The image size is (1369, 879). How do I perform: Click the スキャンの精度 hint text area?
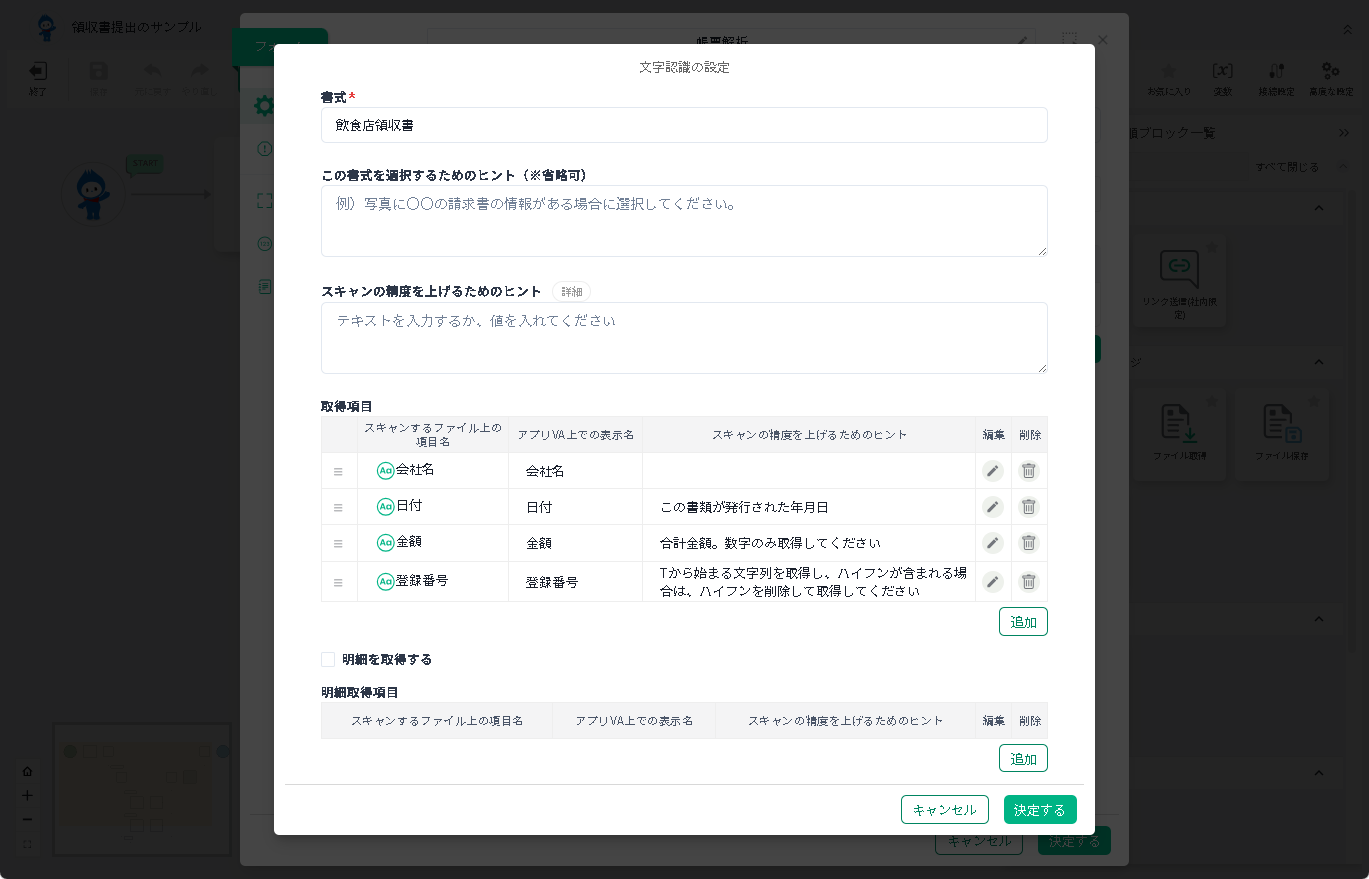coord(684,338)
